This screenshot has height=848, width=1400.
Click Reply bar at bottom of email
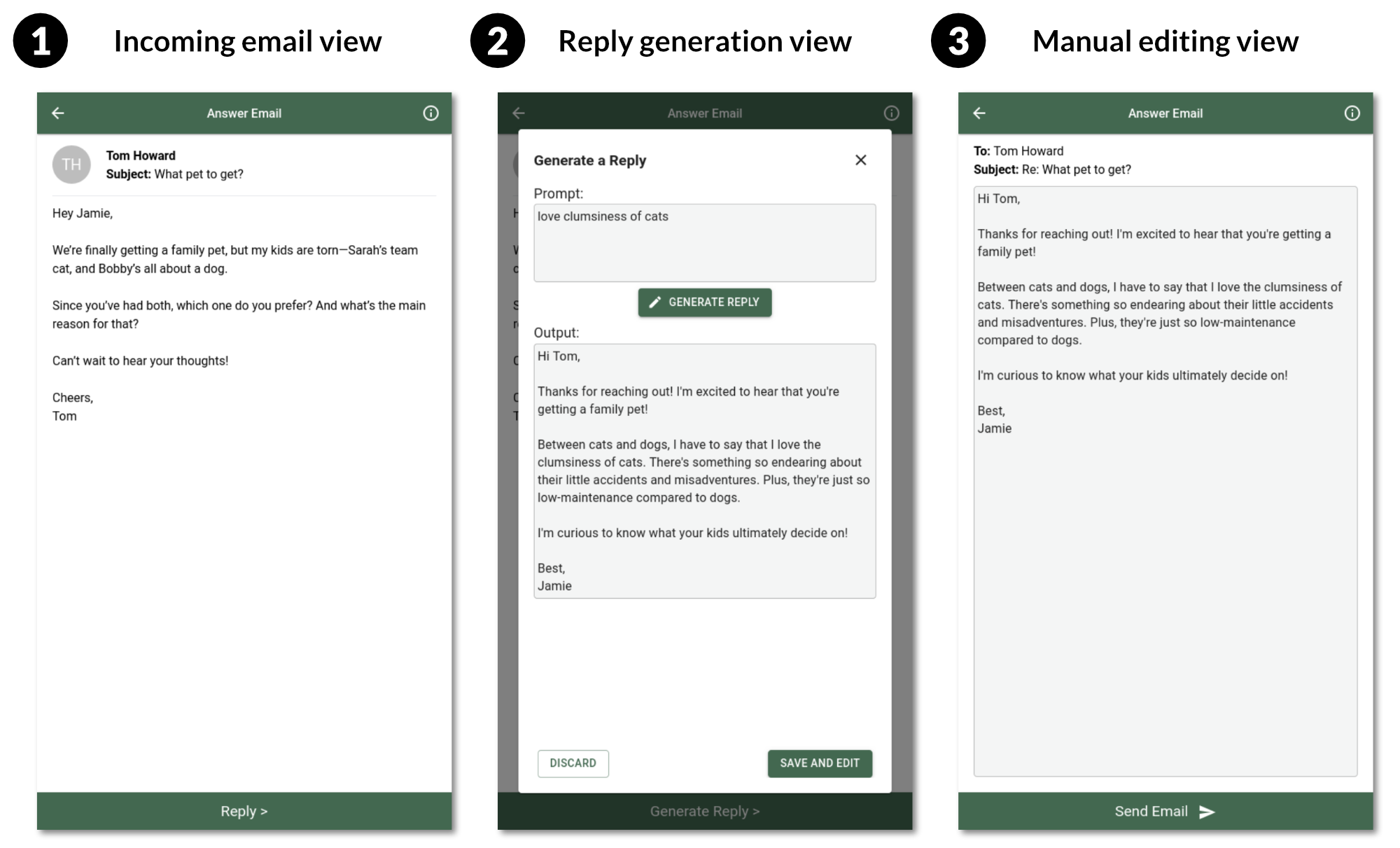(x=244, y=811)
